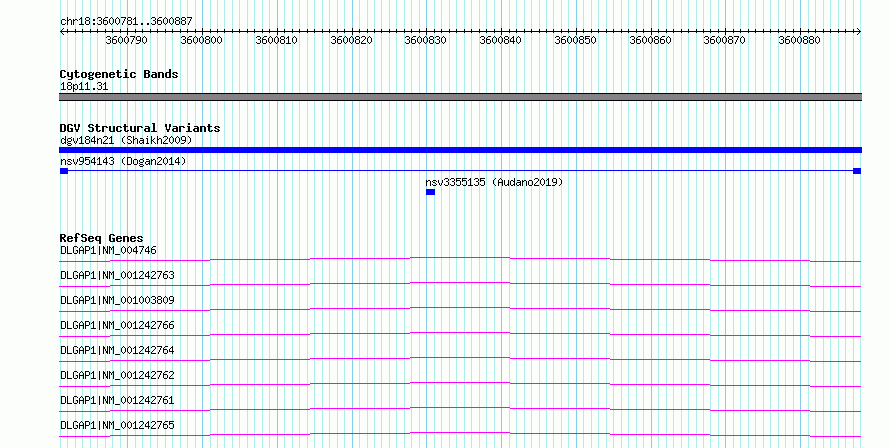Click the 18p11.31 band label

click(x=84, y=87)
